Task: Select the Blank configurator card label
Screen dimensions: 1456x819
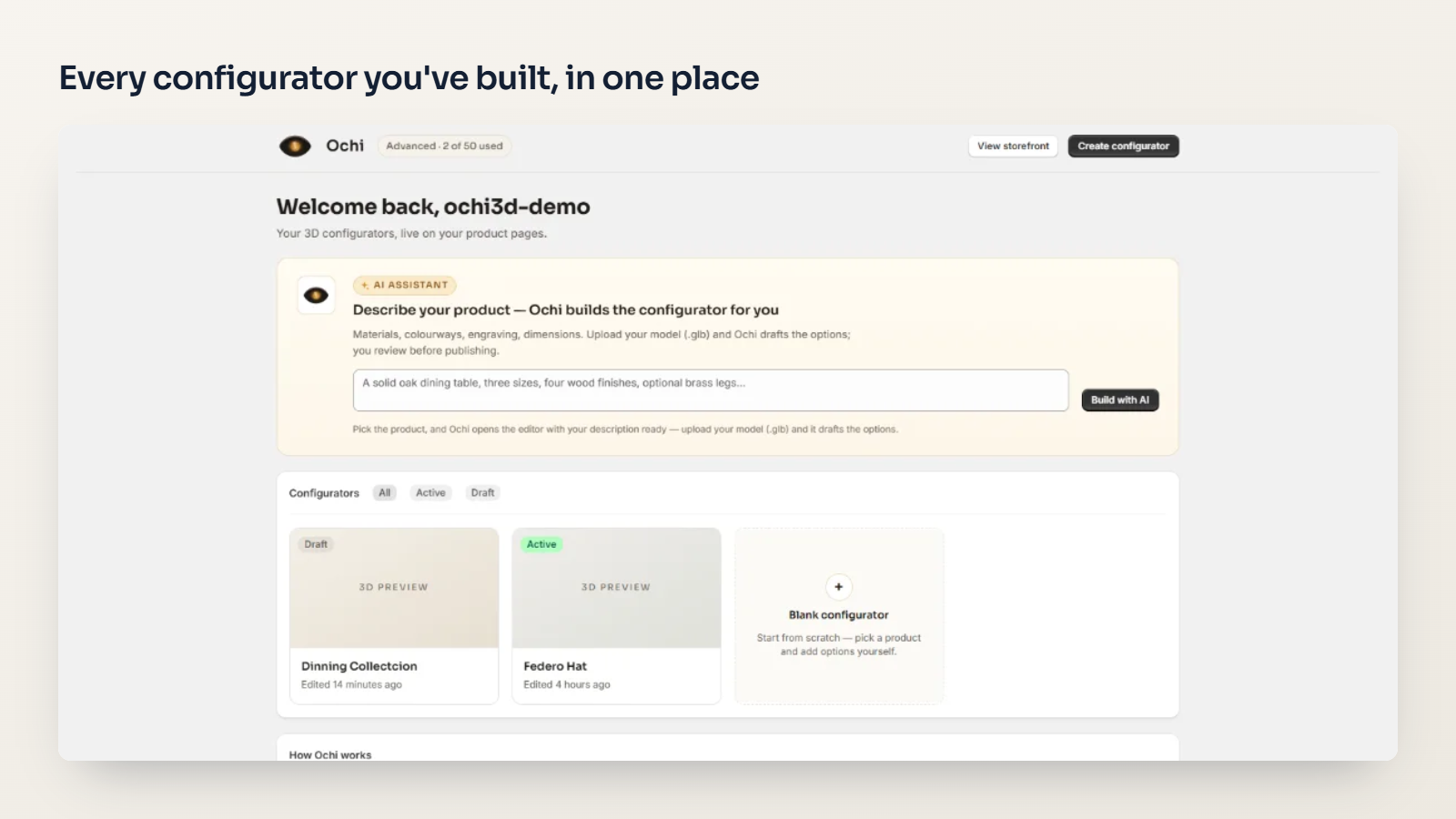Action: point(839,615)
